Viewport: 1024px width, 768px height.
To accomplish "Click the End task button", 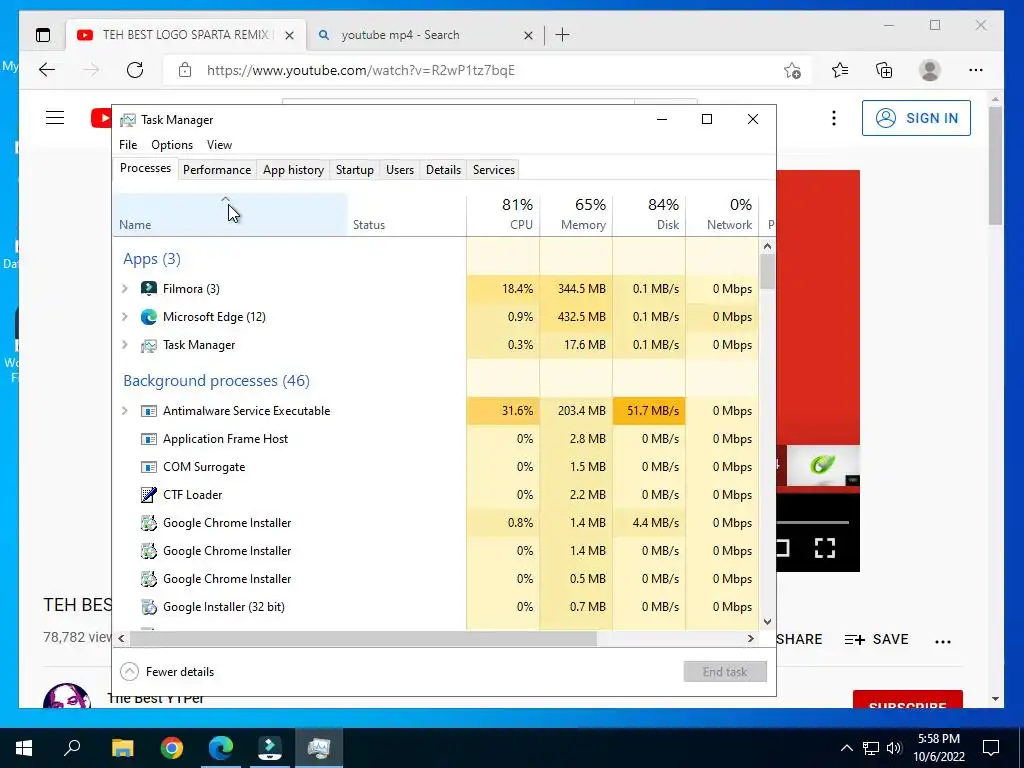I will [x=725, y=671].
